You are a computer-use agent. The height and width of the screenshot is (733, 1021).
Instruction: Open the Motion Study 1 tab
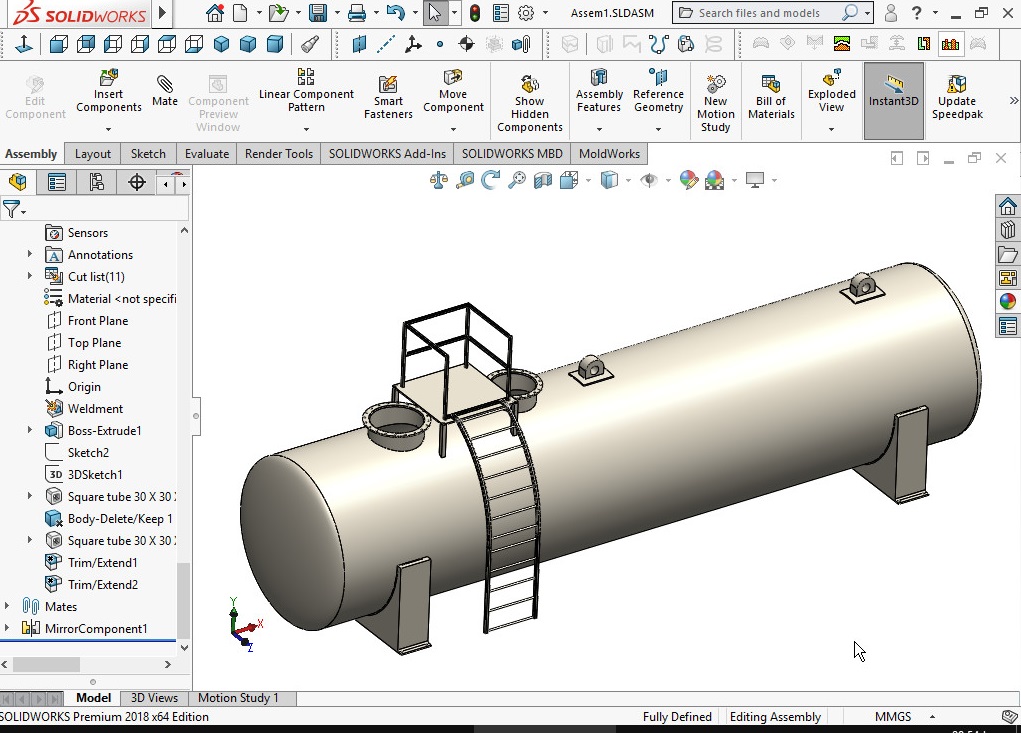point(238,698)
